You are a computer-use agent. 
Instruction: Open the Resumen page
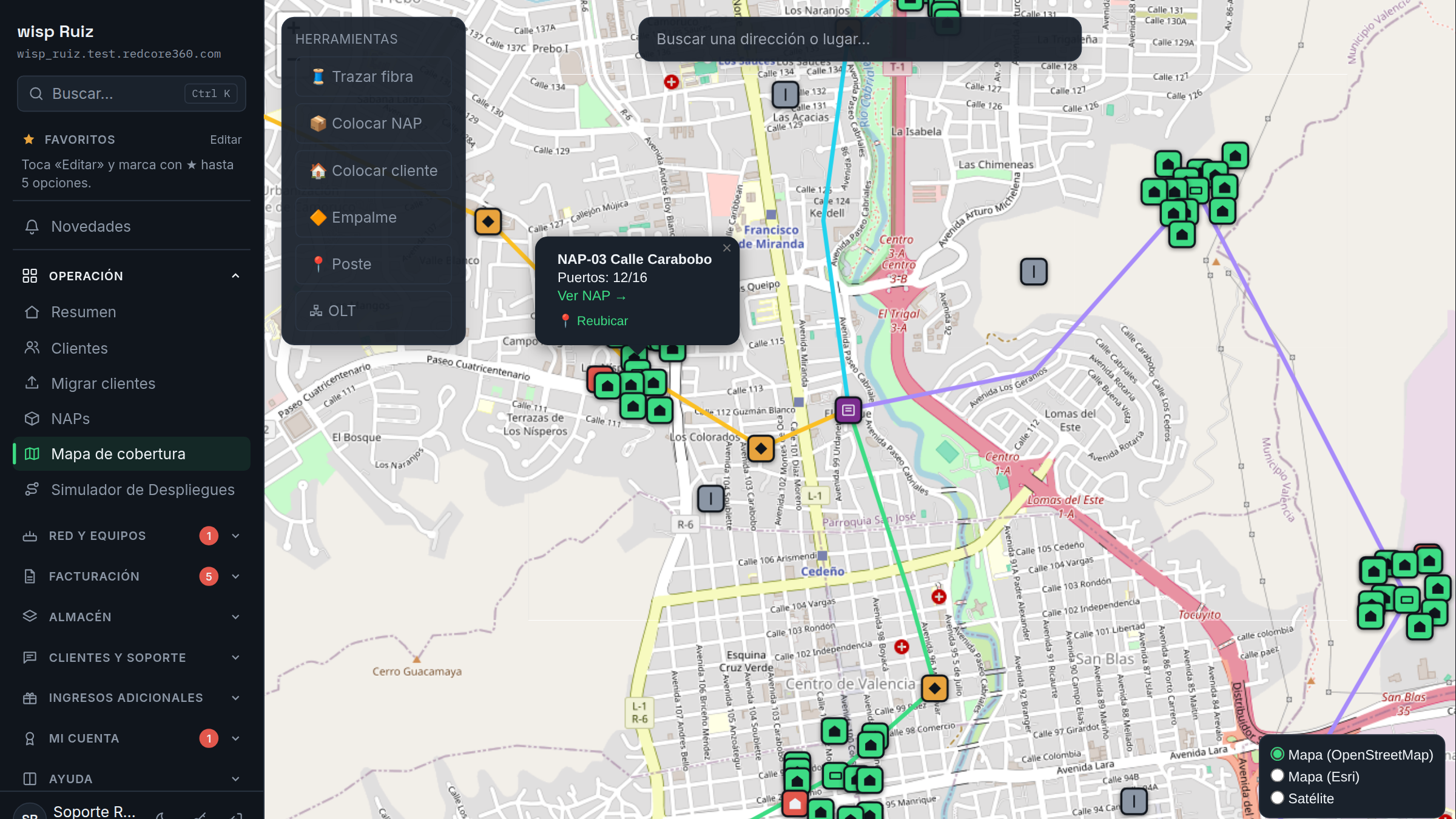tap(131, 312)
